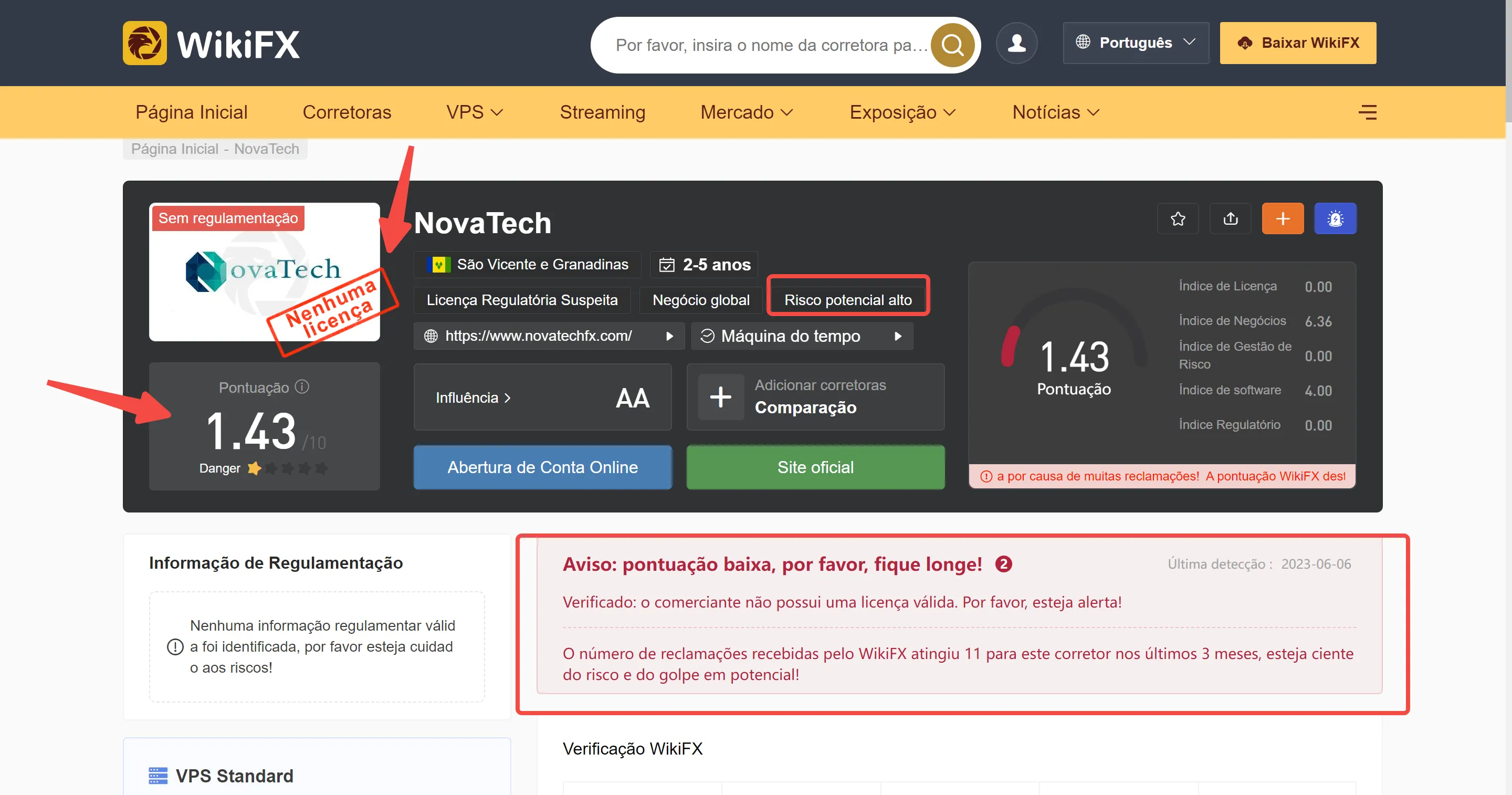Click the Sem regulamentação red label
Screen dimensions: 1512x795
coord(228,218)
